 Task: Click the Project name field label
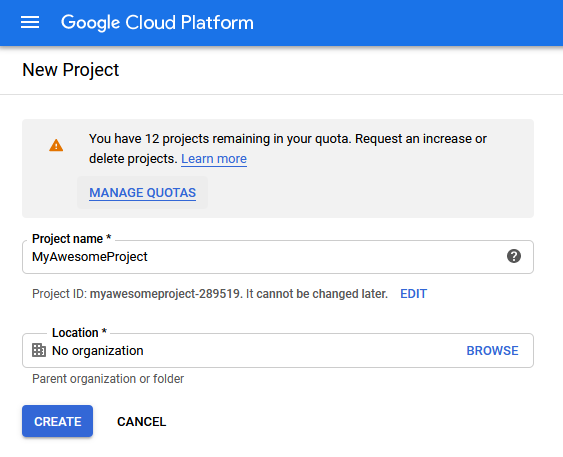[x=71, y=239]
